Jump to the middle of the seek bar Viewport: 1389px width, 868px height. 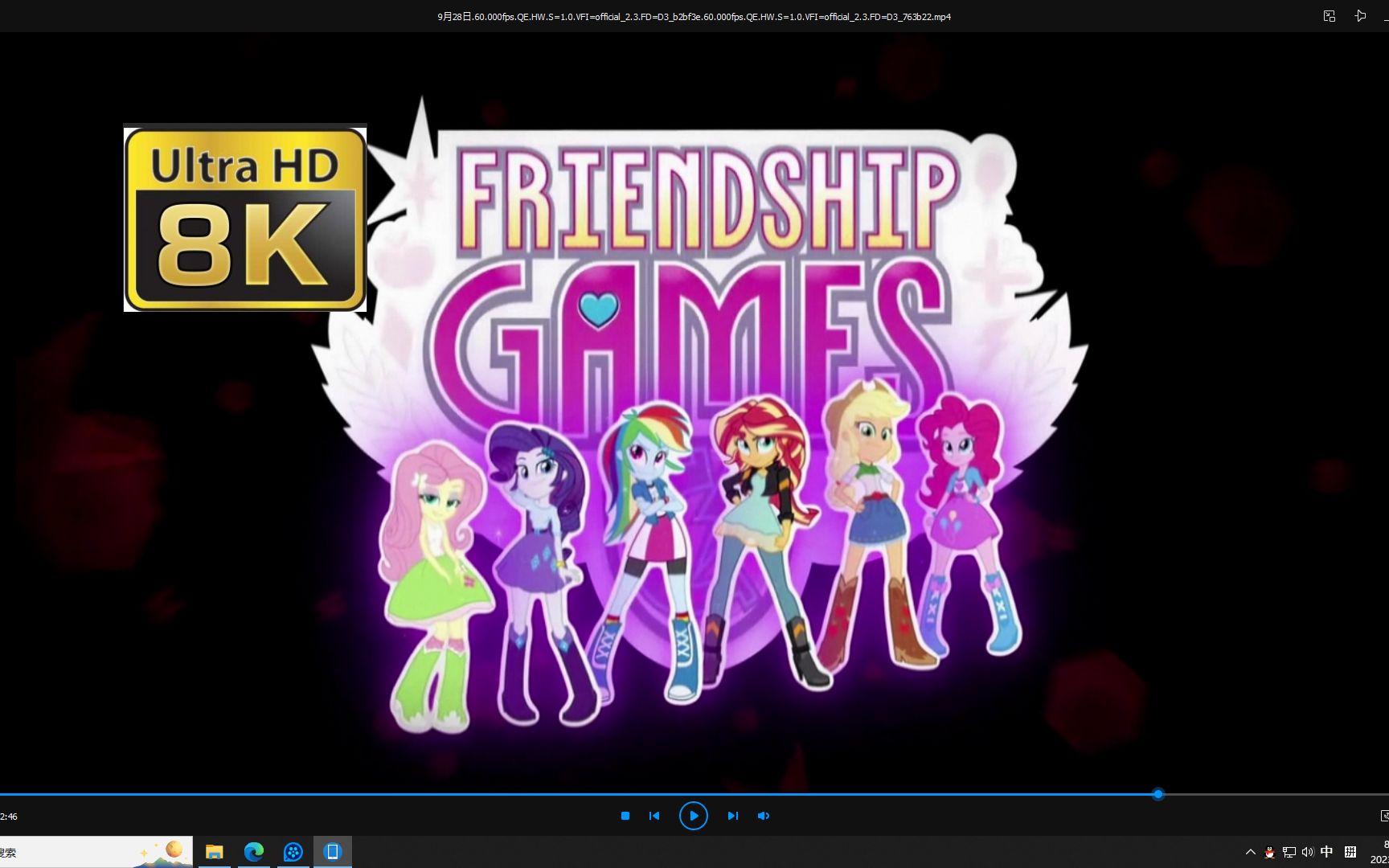click(x=694, y=794)
